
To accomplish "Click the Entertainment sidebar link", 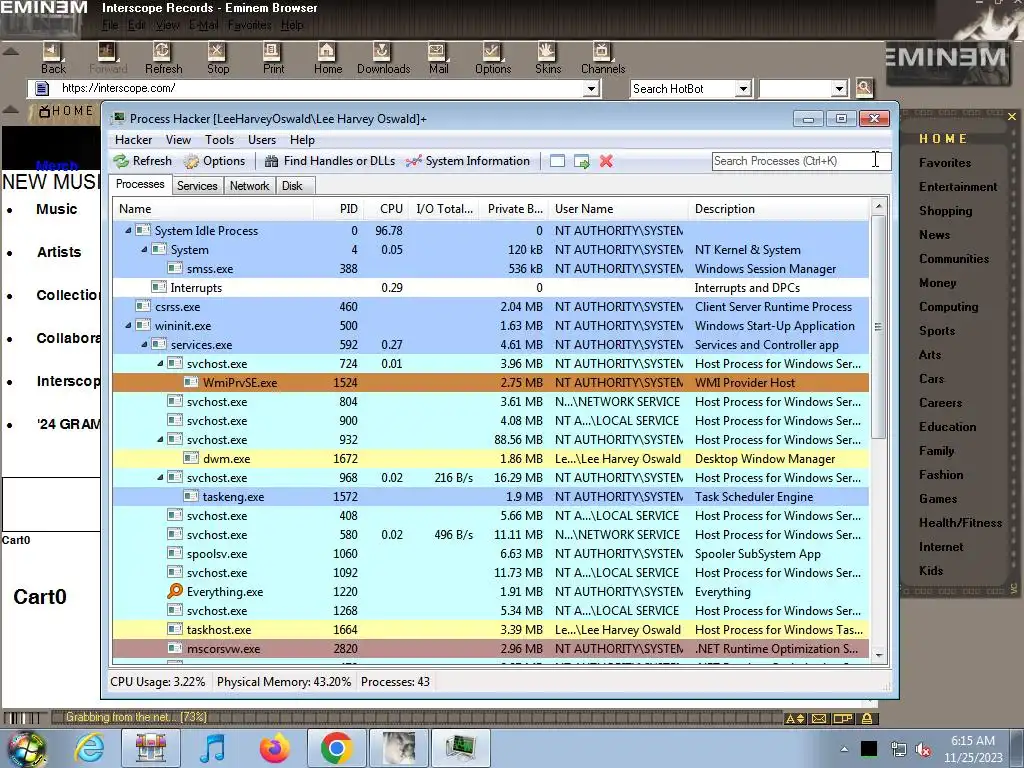I will click(958, 187).
